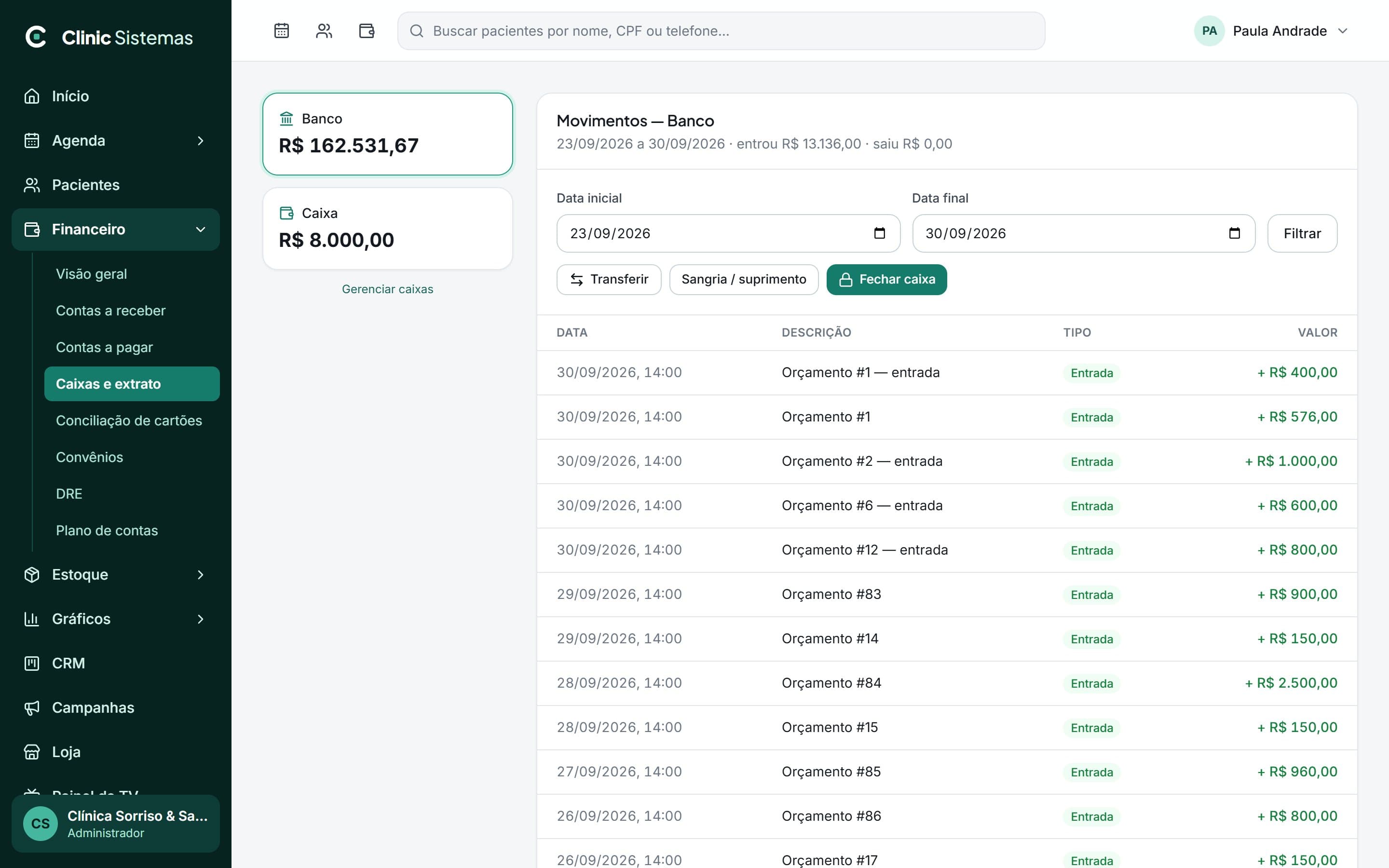
Task: Open Campanhas in sidebar
Action: (115, 707)
